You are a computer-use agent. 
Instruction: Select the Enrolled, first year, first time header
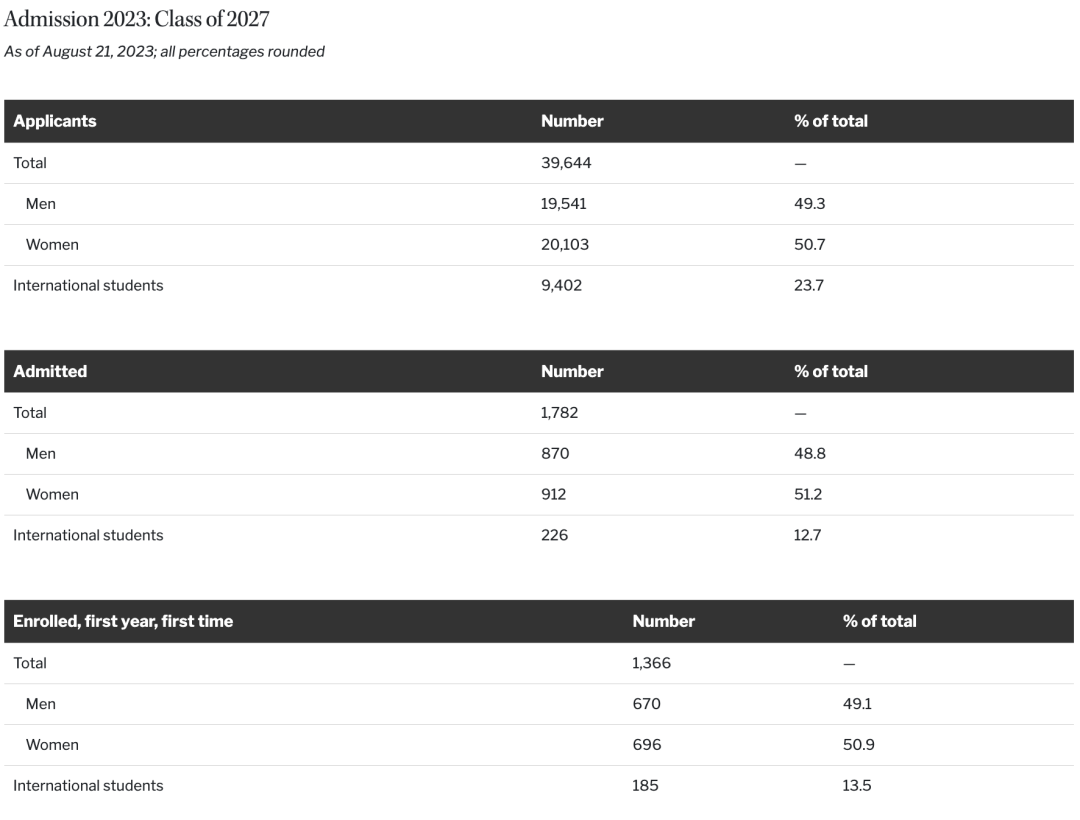click(x=123, y=621)
